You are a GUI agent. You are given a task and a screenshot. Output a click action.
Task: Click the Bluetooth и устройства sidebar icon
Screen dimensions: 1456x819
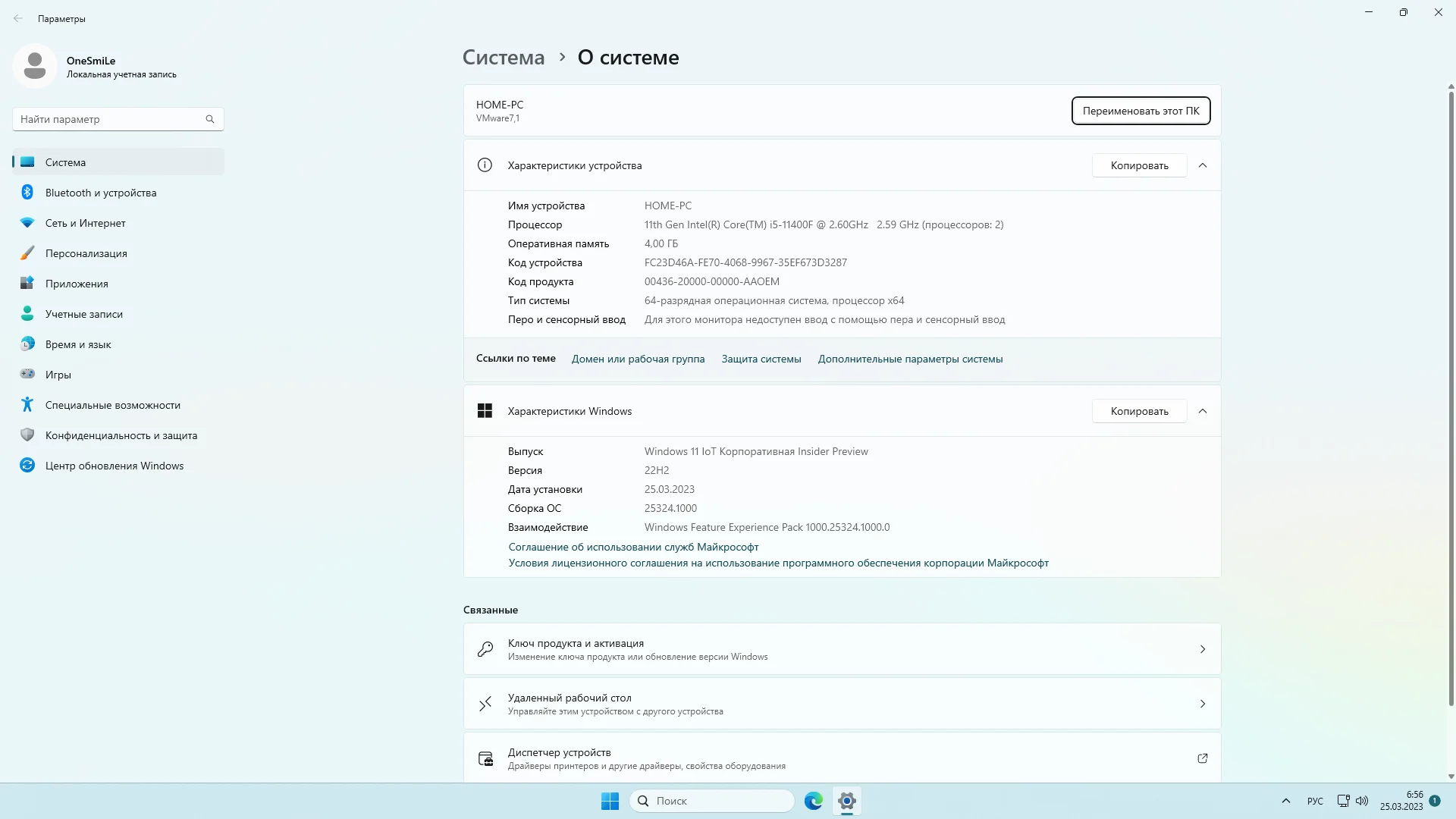coord(27,193)
